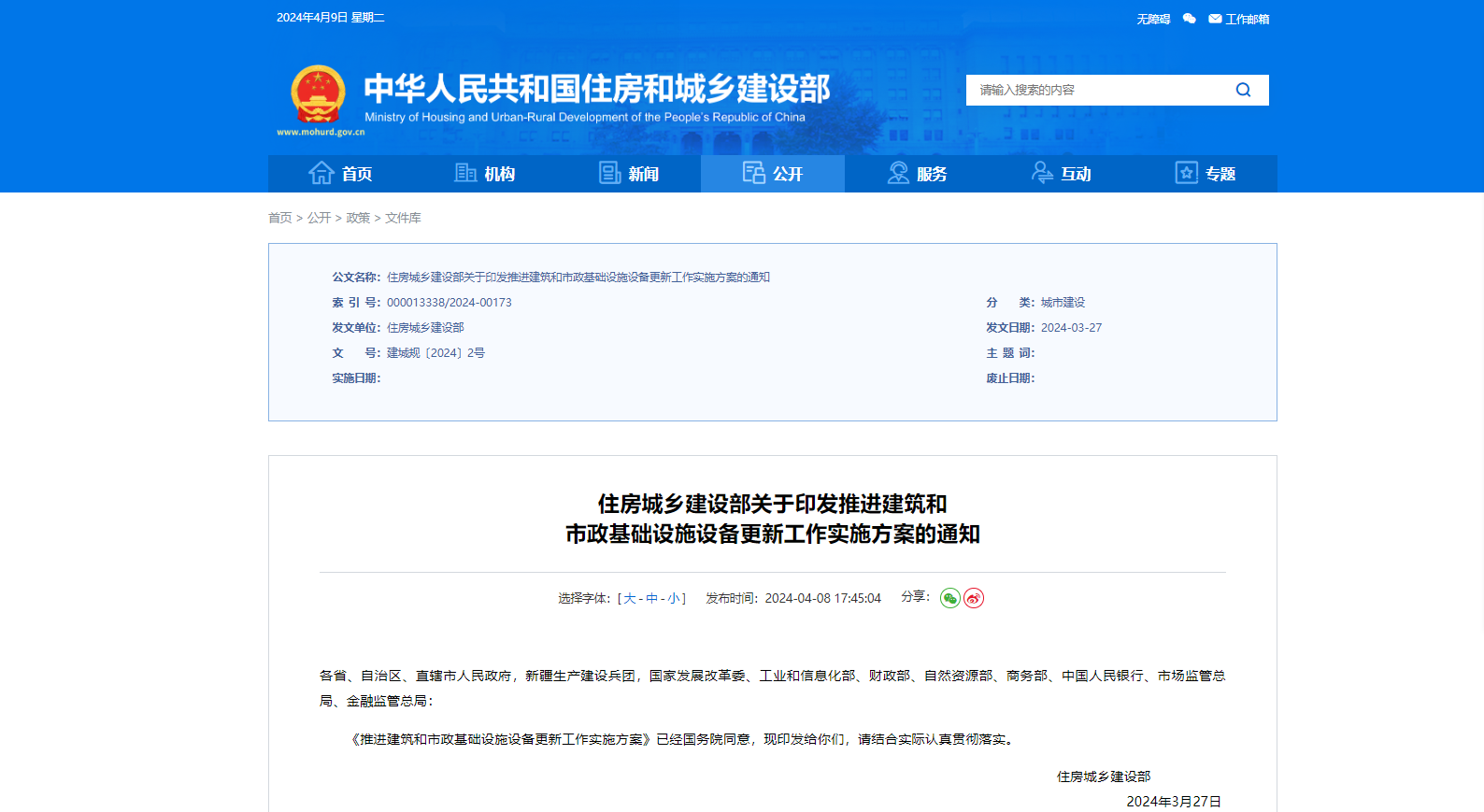Open the 服务 navigation tab
1484x812 pixels.
pyautogui.click(x=917, y=174)
